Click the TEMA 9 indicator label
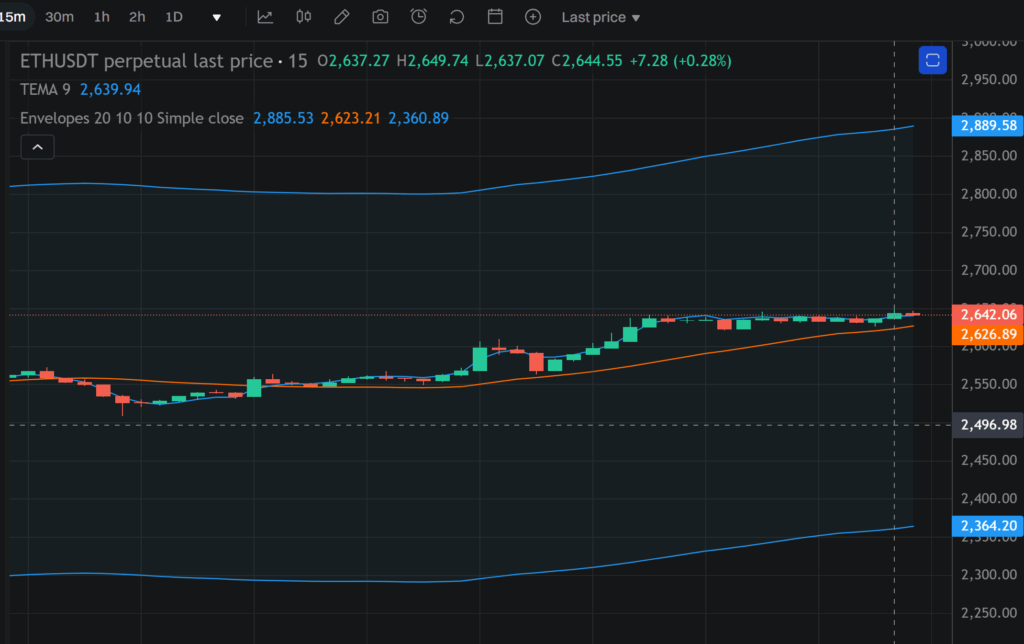This screenshot has width=1024, height=644. pyautogui.click(x=46, y=89)
